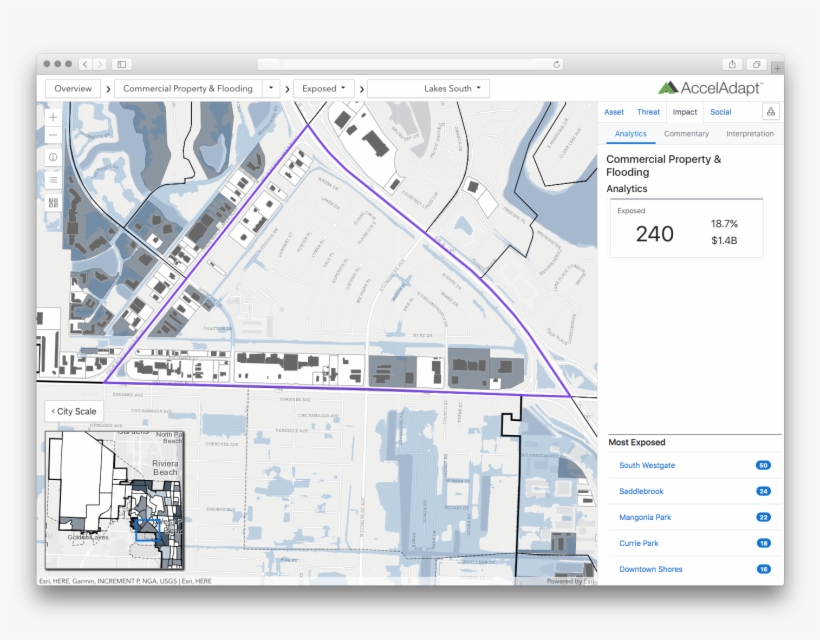Open the Interpretation view
820x640 pixels.
[x=749, y=133]
